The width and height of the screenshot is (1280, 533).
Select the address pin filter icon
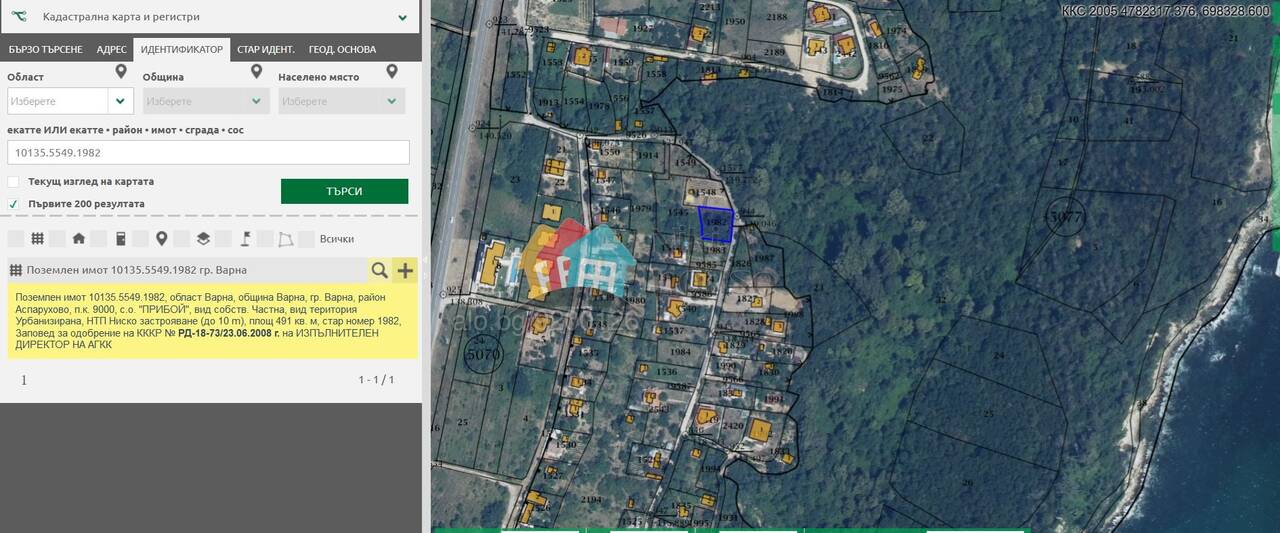pos(161,239)
